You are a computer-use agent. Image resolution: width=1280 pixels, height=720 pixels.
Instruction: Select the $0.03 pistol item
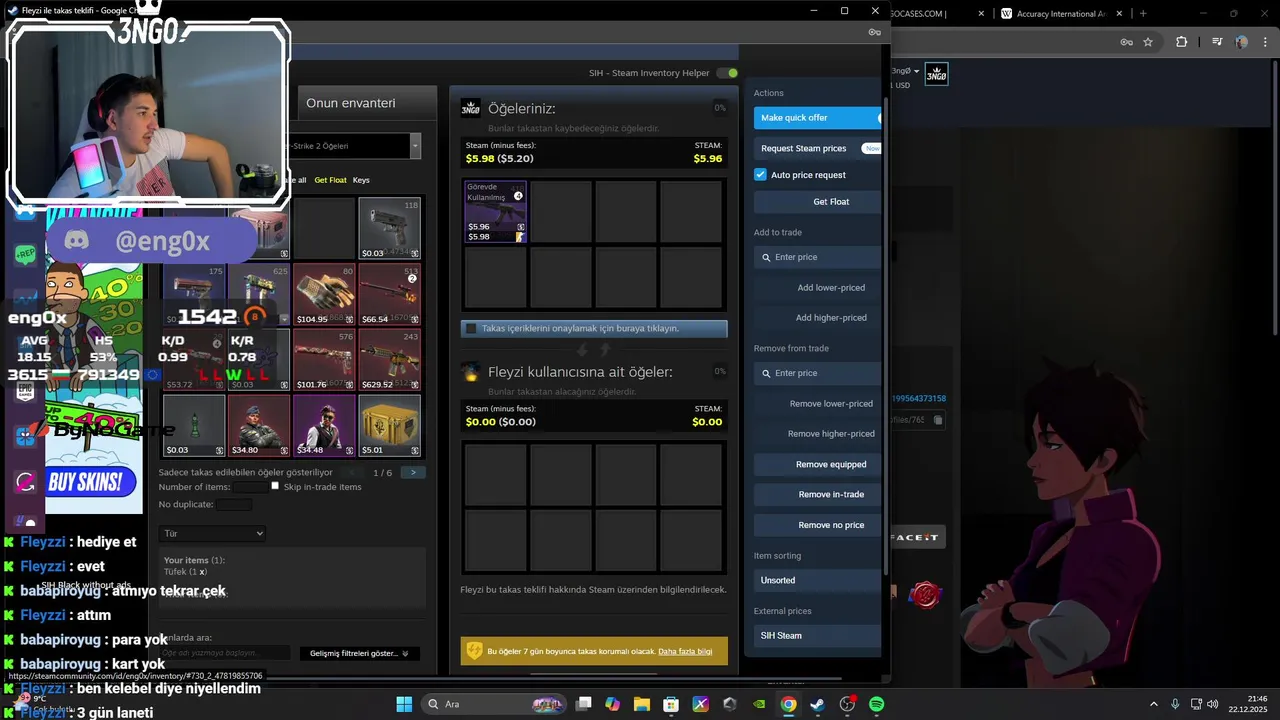[x=390, y=229]
